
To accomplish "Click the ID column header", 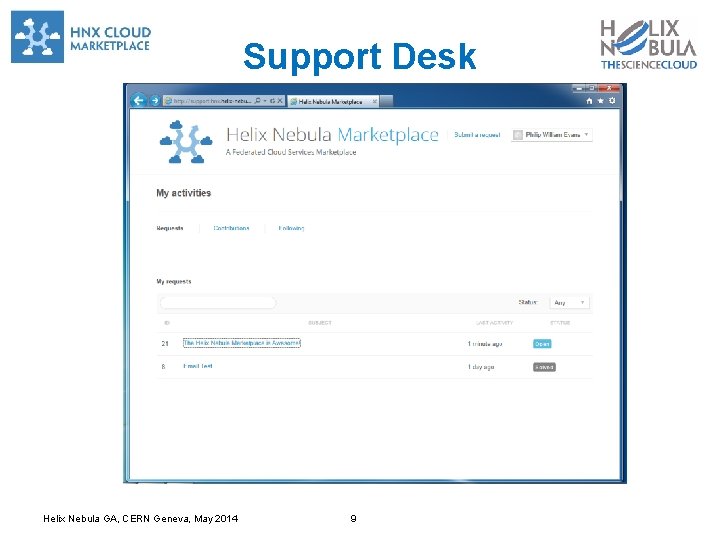I will (x=167, y=323).
